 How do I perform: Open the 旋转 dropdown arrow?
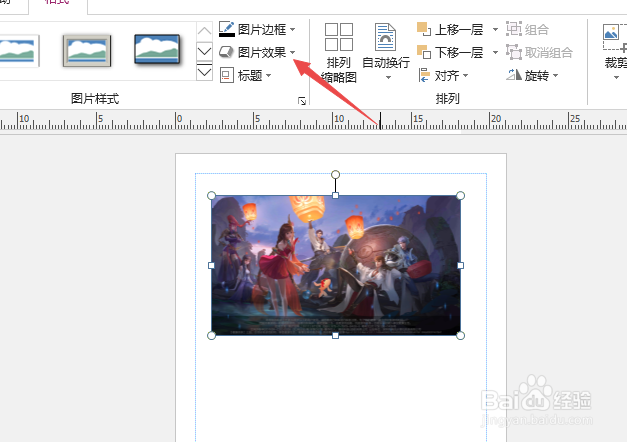click(x=555, y=75)
